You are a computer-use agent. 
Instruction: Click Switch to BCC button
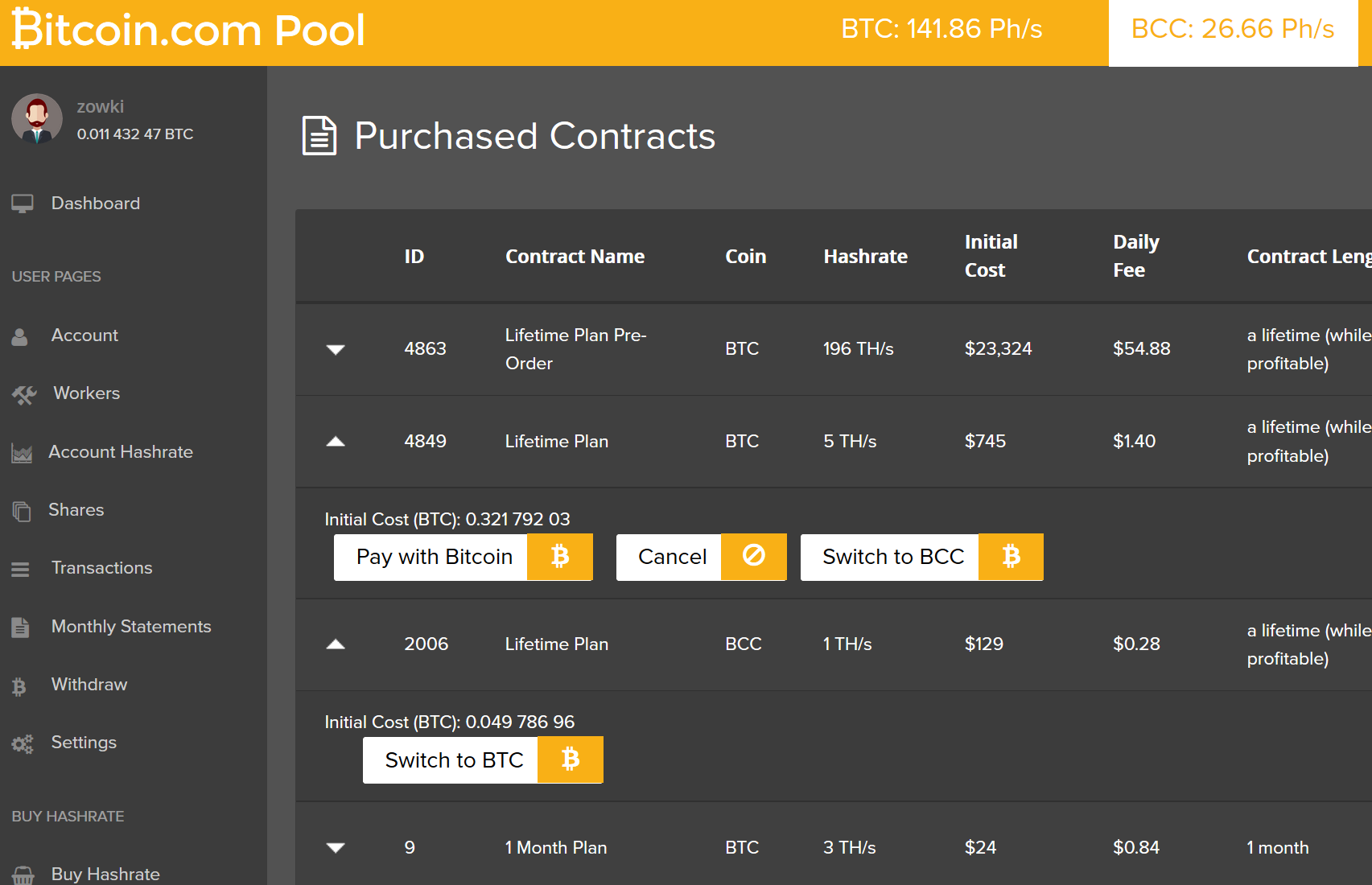pyautogui.click(x=922, y=557)
